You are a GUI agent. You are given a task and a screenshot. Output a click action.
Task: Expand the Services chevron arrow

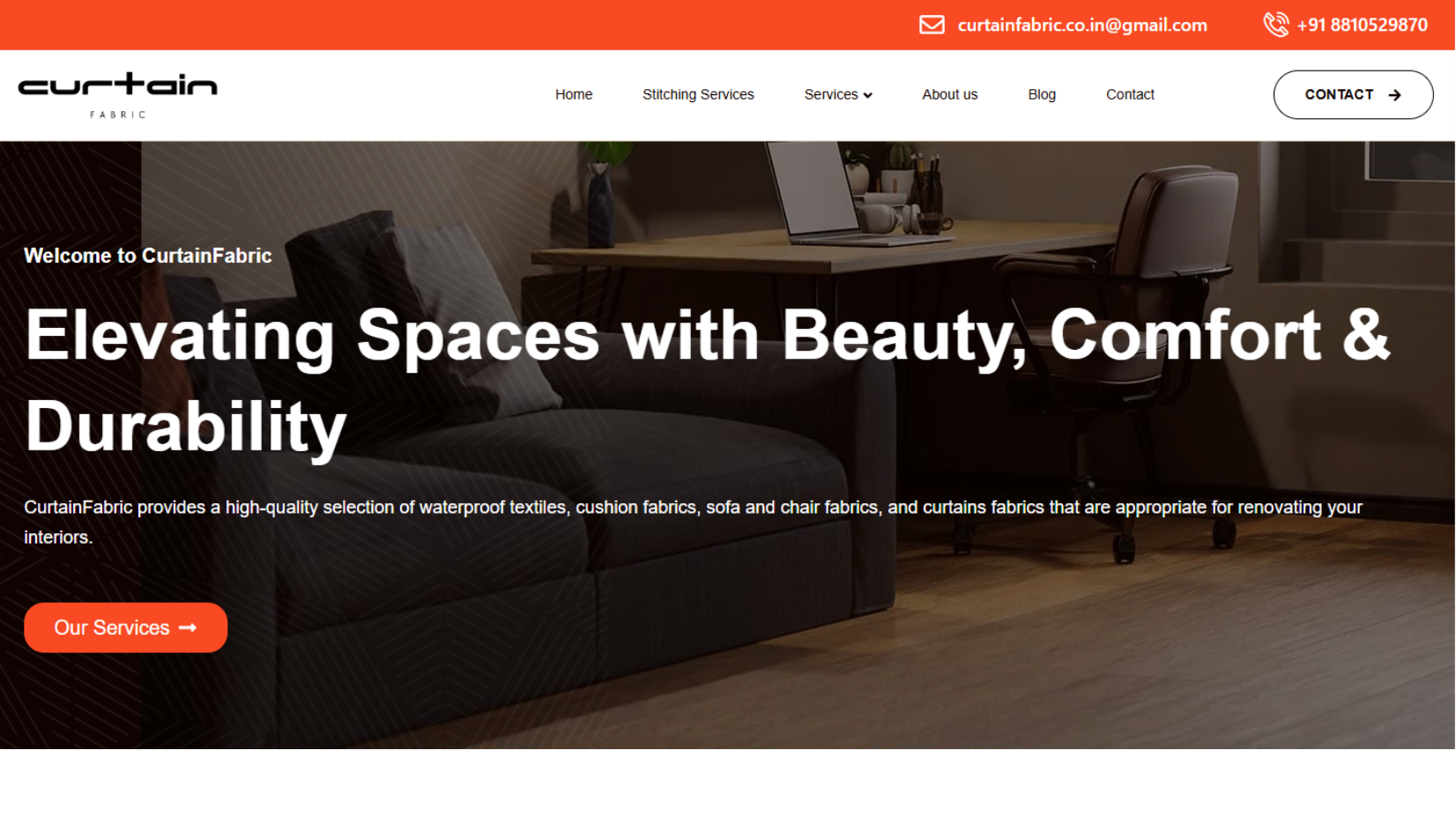[x=868, y=95]
